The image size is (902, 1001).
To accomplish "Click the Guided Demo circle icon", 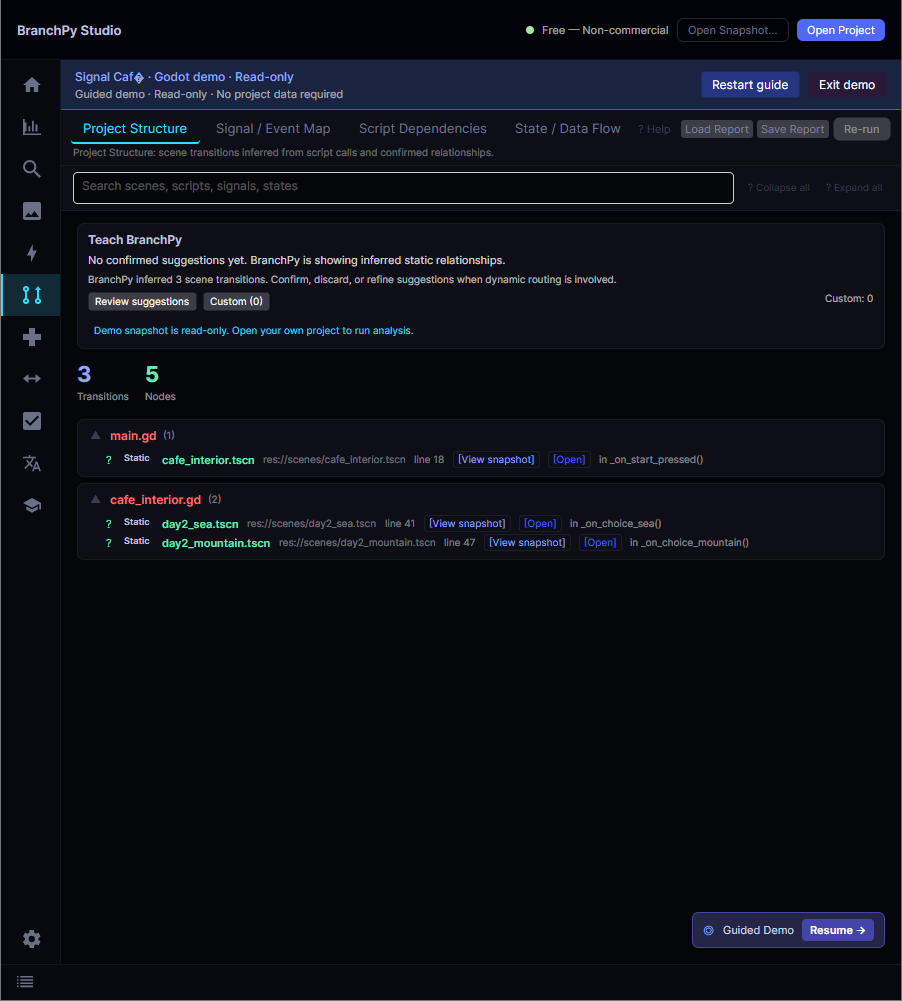I will point(709,931).
